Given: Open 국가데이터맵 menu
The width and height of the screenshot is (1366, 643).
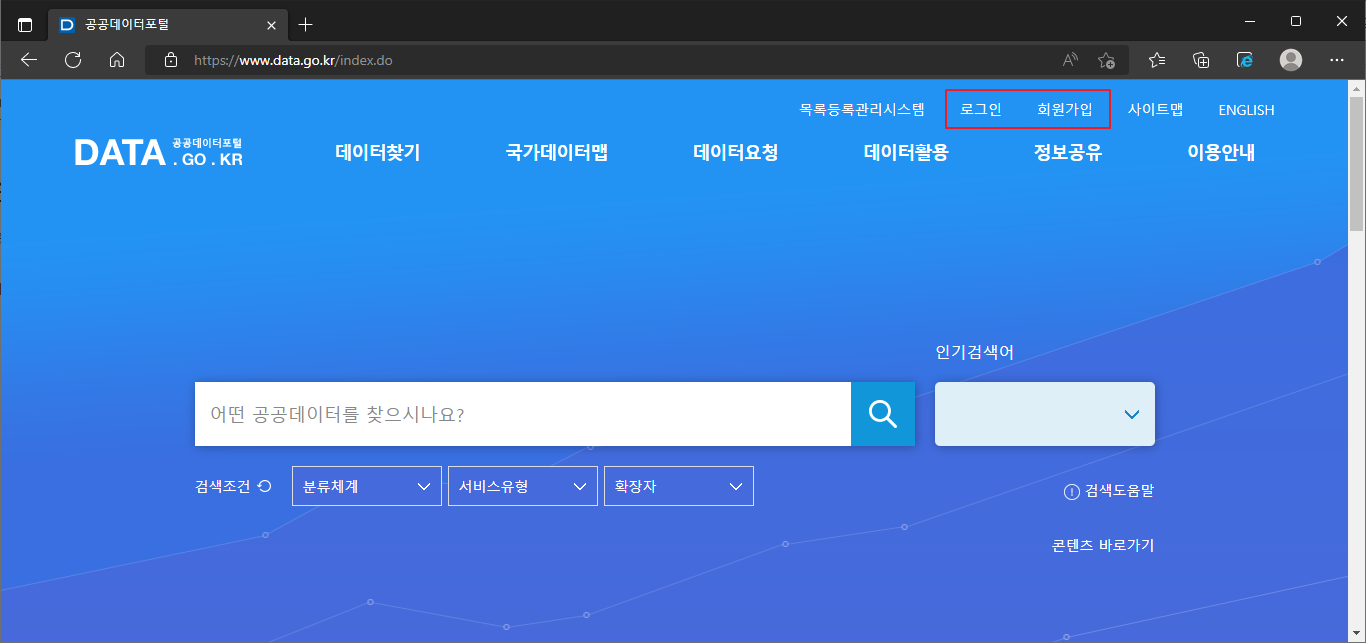Looking at the screenshot, I should [x=557, y=152].
